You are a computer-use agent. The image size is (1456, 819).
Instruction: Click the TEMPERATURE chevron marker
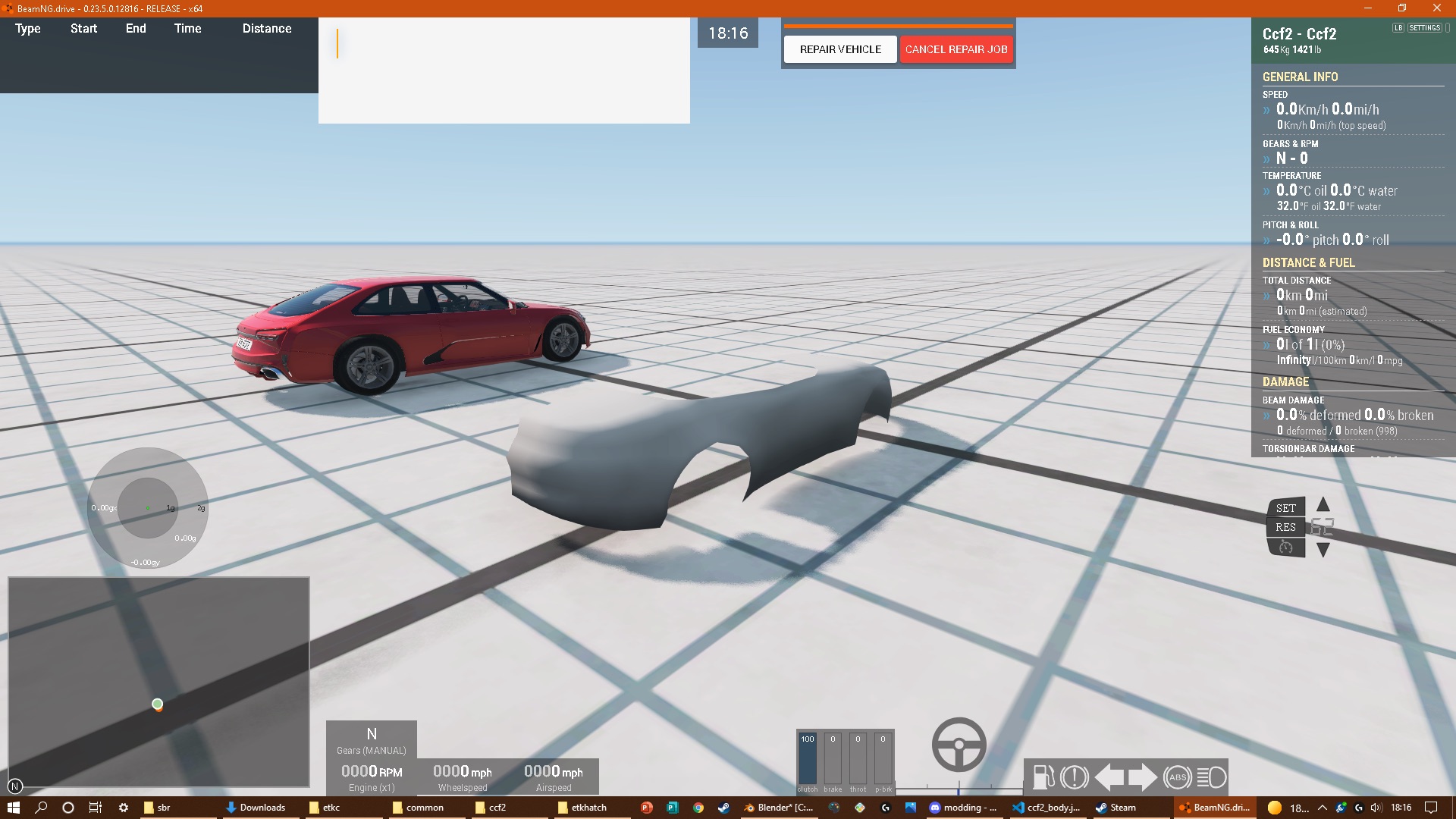[x=1266, y=191]
